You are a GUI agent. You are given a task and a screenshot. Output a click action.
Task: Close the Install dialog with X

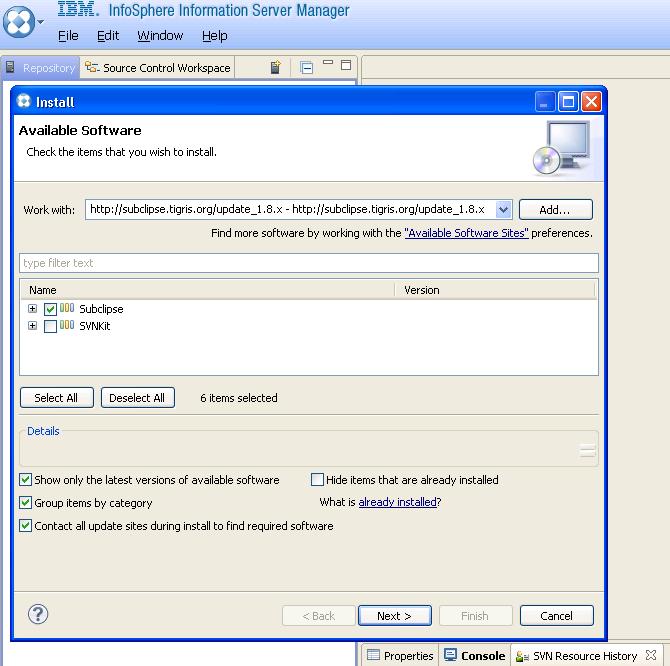591,102
